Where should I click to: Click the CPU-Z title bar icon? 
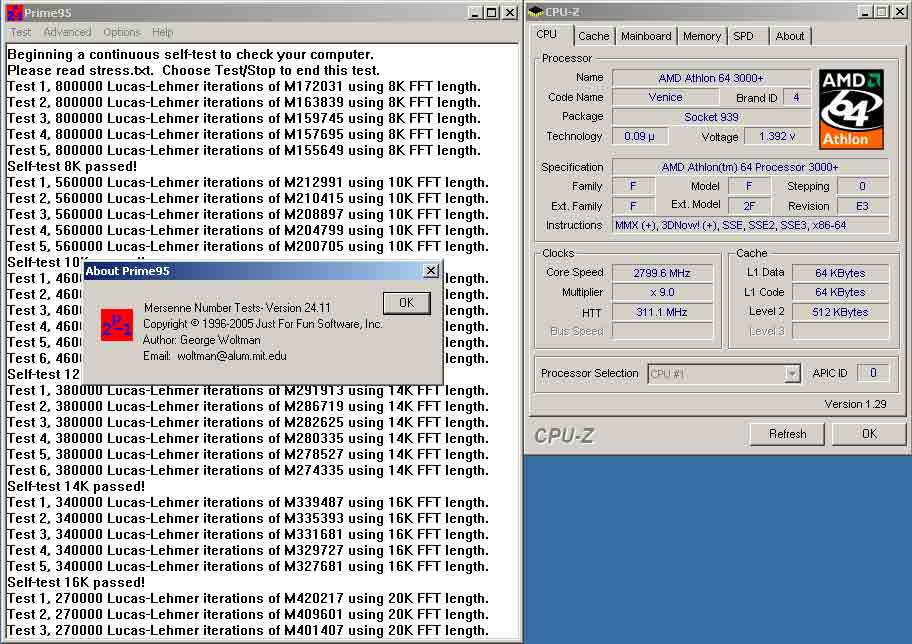(x=536, y=12)
